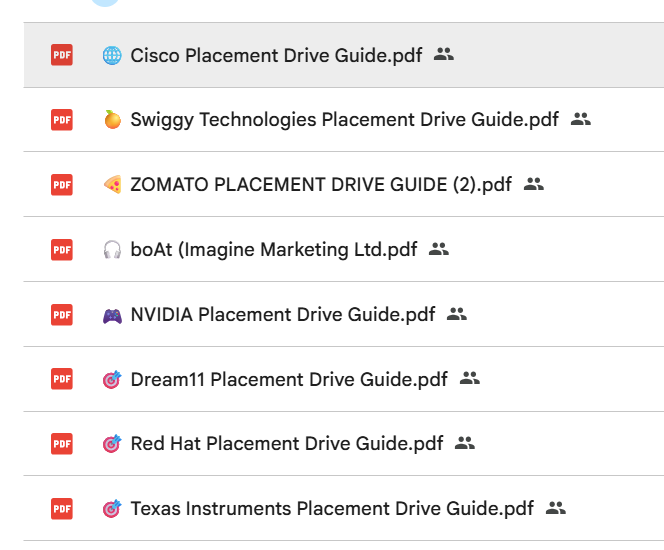Select Red Hat Placement Drive Guide.pdf
Viewport: 664px width, 550px height.
click(x=287, y=444)
